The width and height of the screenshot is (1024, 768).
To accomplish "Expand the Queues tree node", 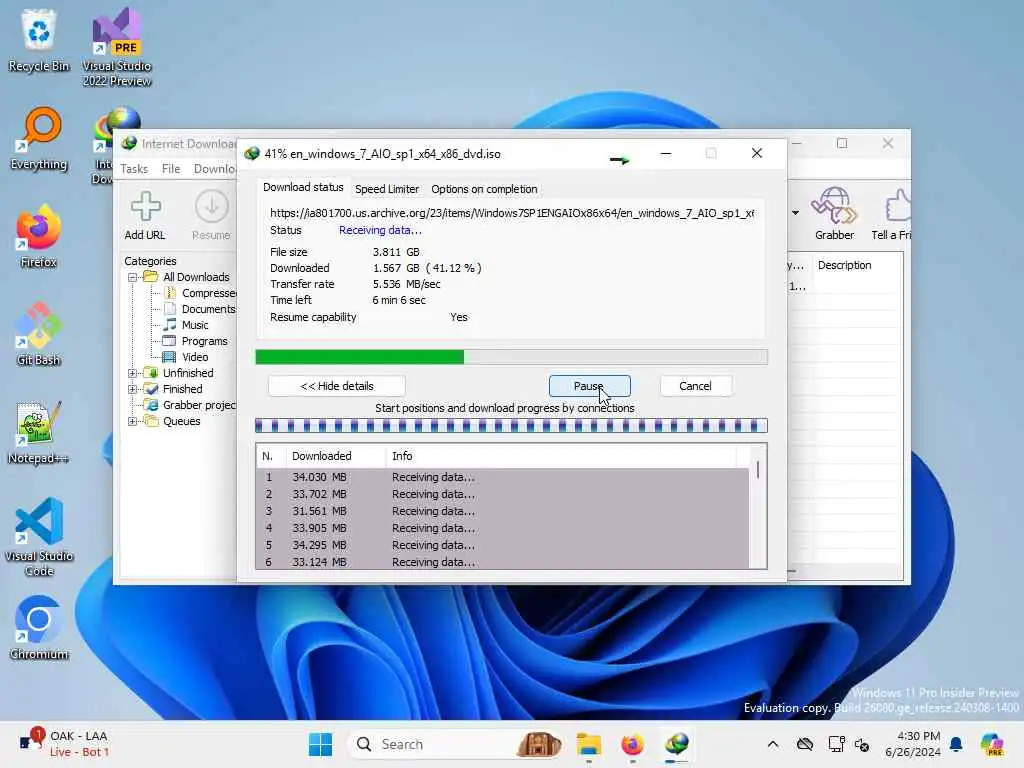I will [x=133, y=421].
